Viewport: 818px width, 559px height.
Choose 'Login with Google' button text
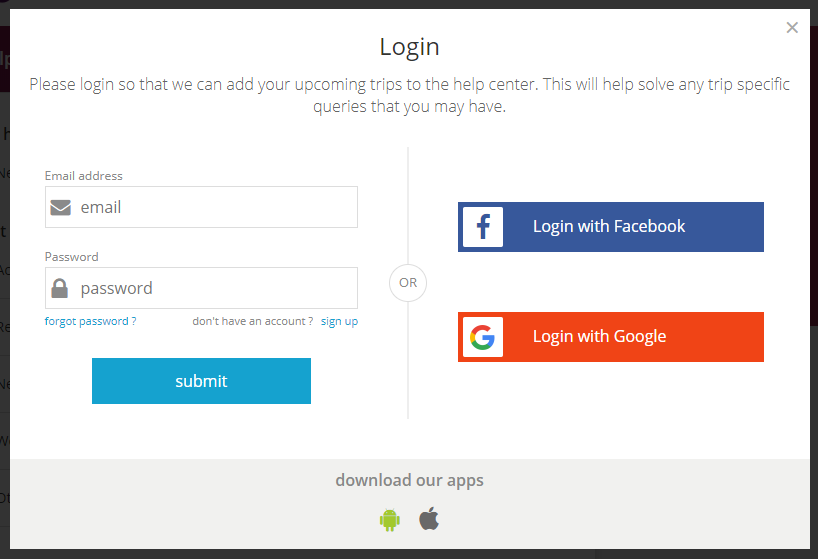coord(599,336)
